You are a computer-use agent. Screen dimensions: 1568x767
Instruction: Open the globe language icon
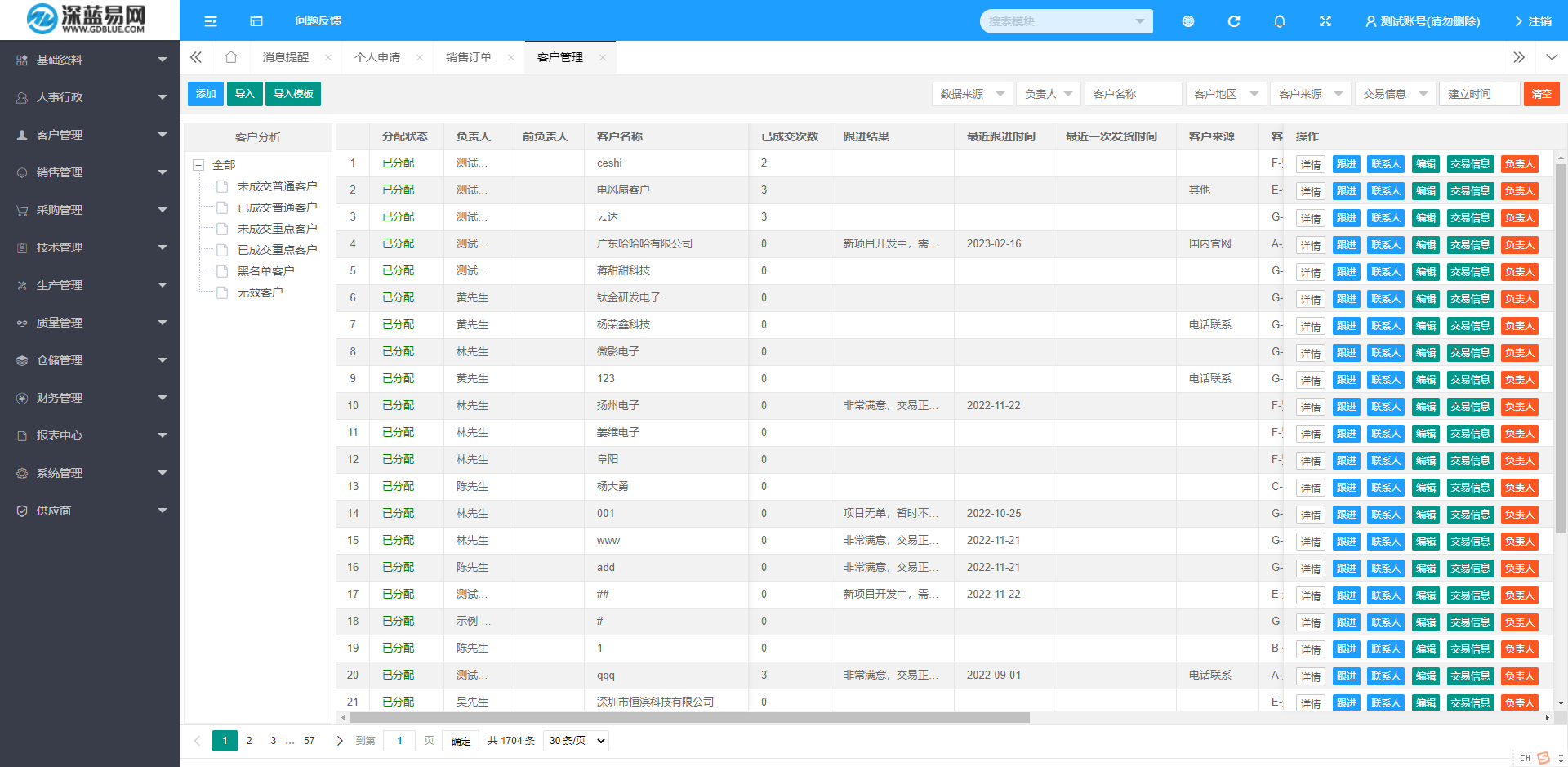point(1188,21)
